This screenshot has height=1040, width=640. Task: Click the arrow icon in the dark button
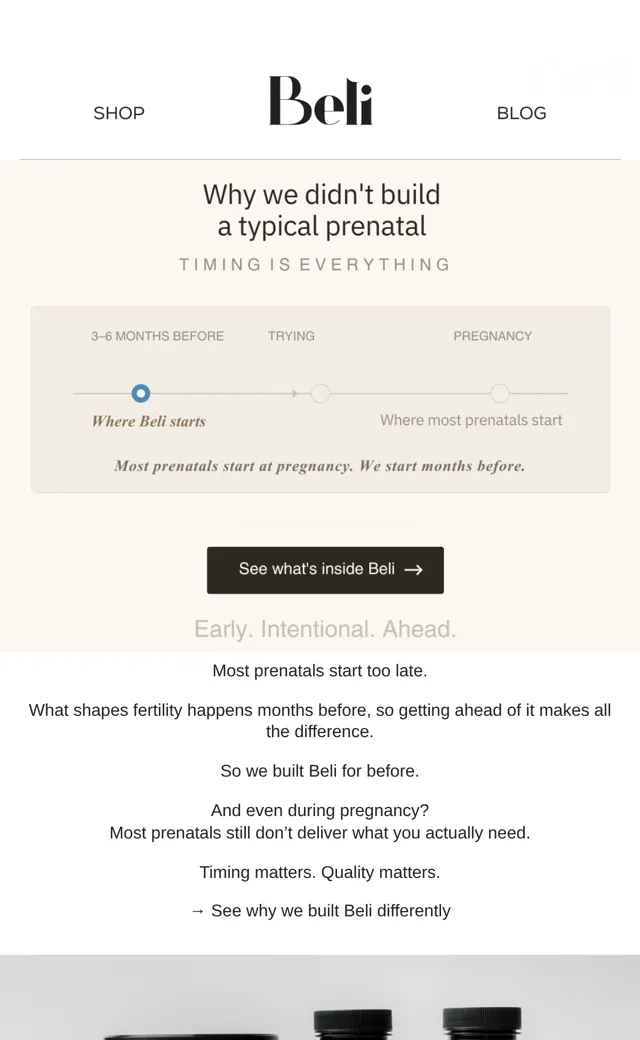point(413,570)
